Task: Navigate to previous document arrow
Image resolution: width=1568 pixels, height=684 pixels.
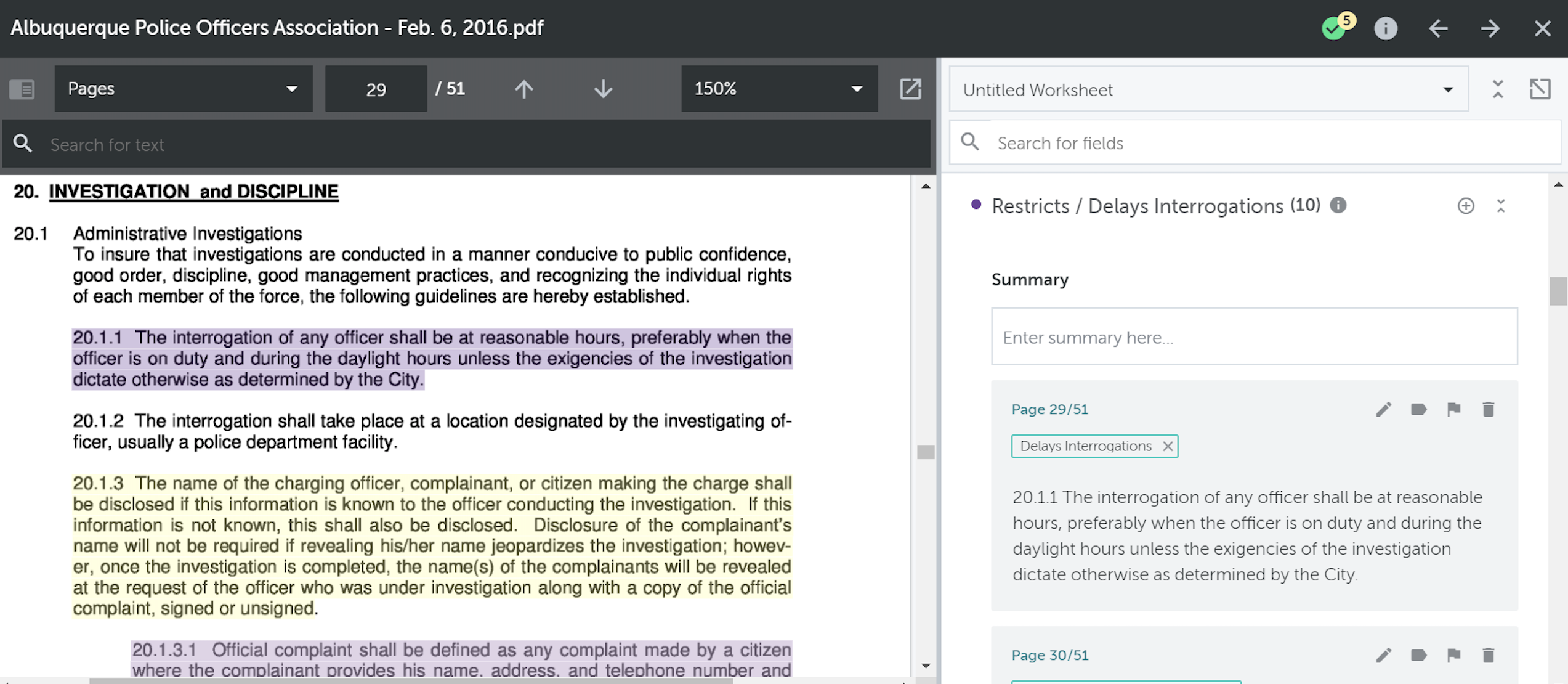Action: pos(1438,28)
